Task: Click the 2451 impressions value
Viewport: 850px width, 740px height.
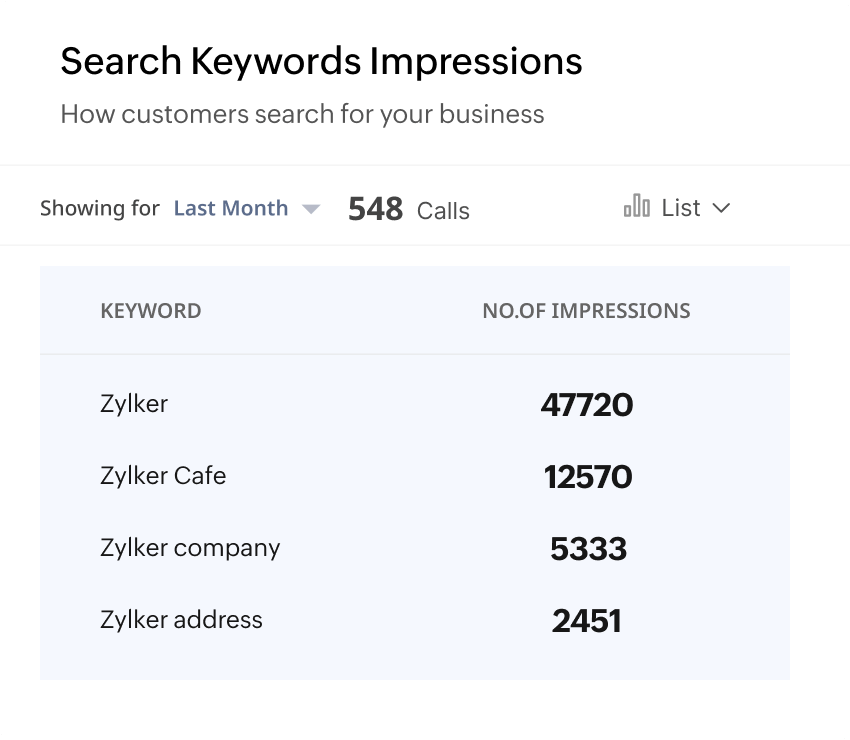Action: tap(587, 620)
